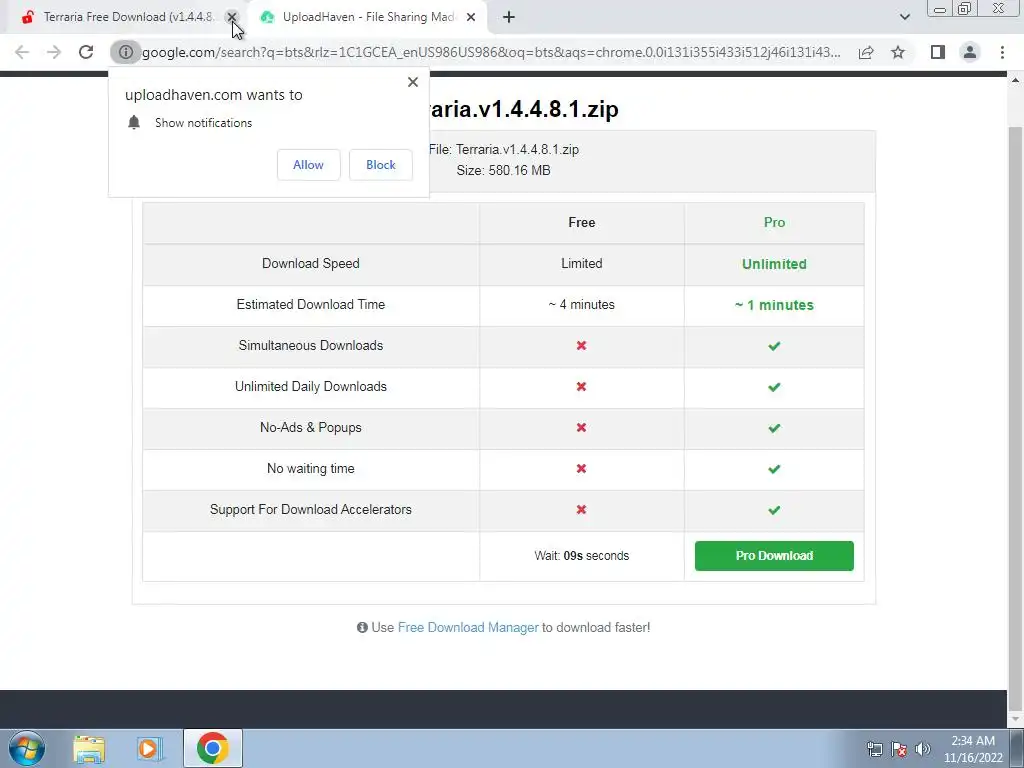Select the Free column header
The image size is (1024, 768).
581,223
